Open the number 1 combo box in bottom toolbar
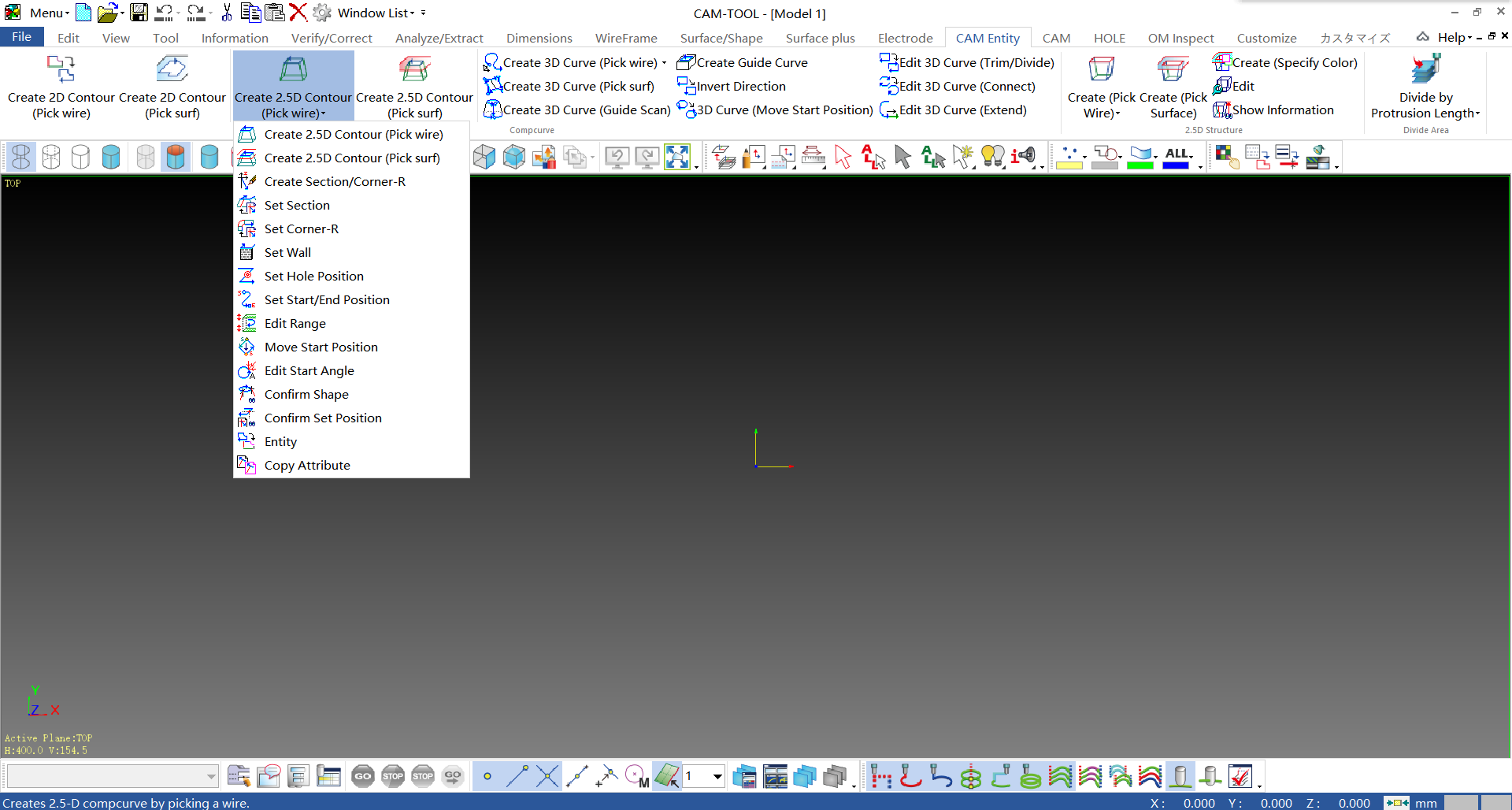This screenshot has height=810, width=1512. pos(703,776)
